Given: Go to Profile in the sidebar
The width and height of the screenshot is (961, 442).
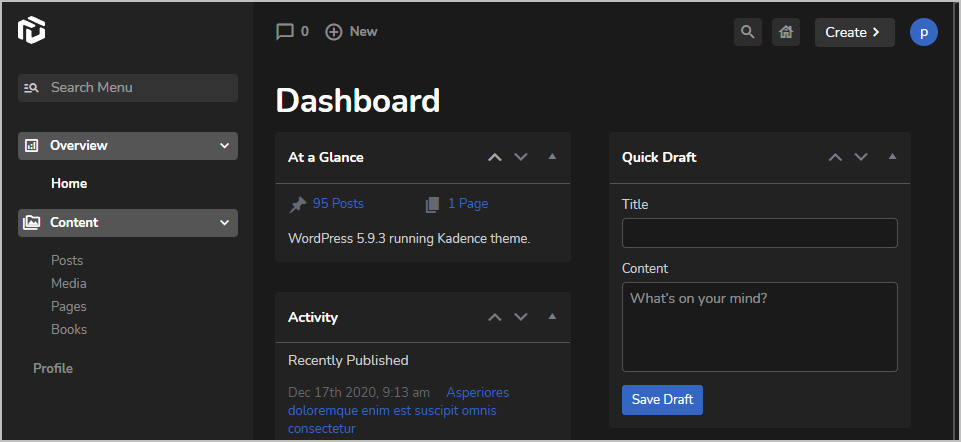Looking at the screenshot, I should click(x=53, y=368).
